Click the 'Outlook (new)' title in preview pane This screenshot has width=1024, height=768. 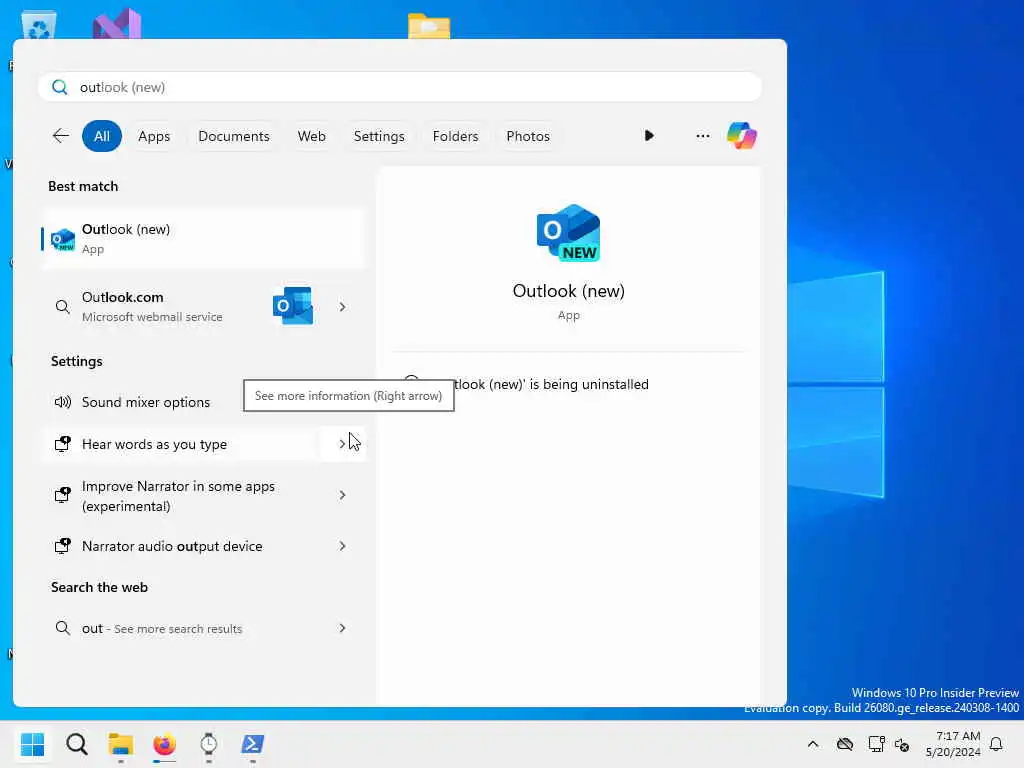point(568,291)
